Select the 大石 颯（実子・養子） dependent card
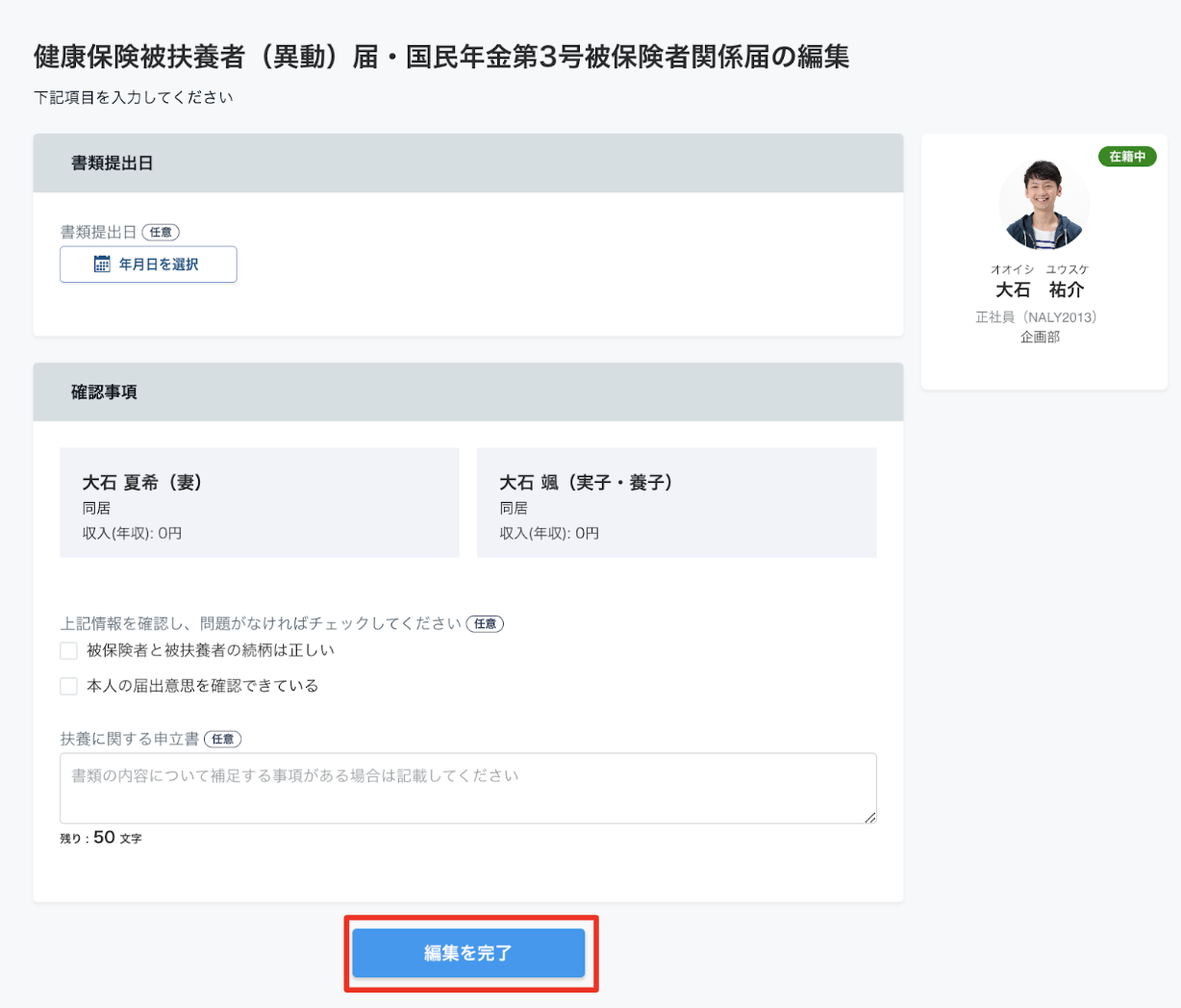 coord(677,503)
